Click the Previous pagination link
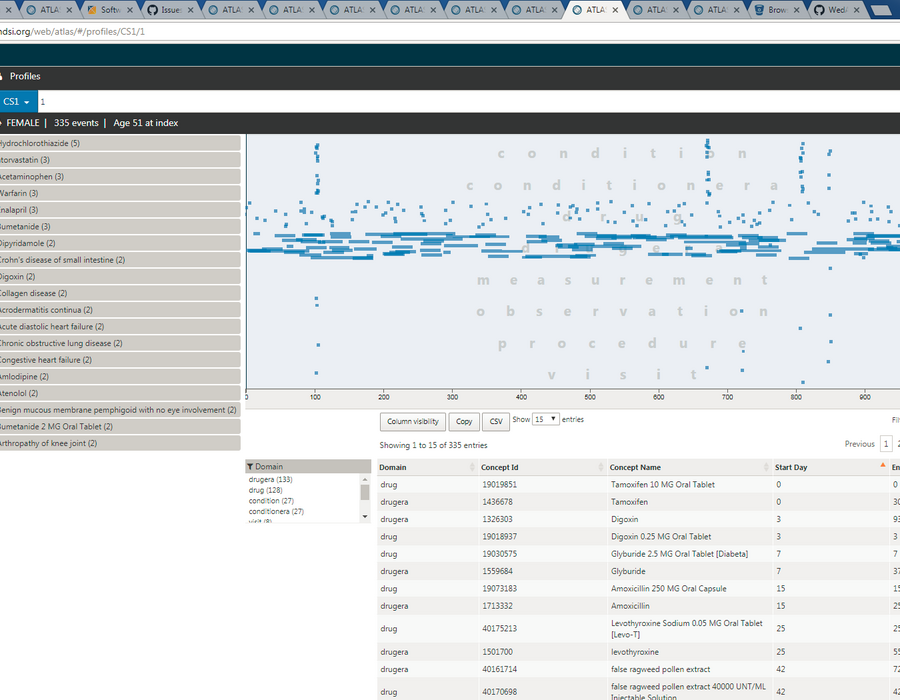Image resolution: width=900 pixels, height=700 pixels. click(859, 444)
